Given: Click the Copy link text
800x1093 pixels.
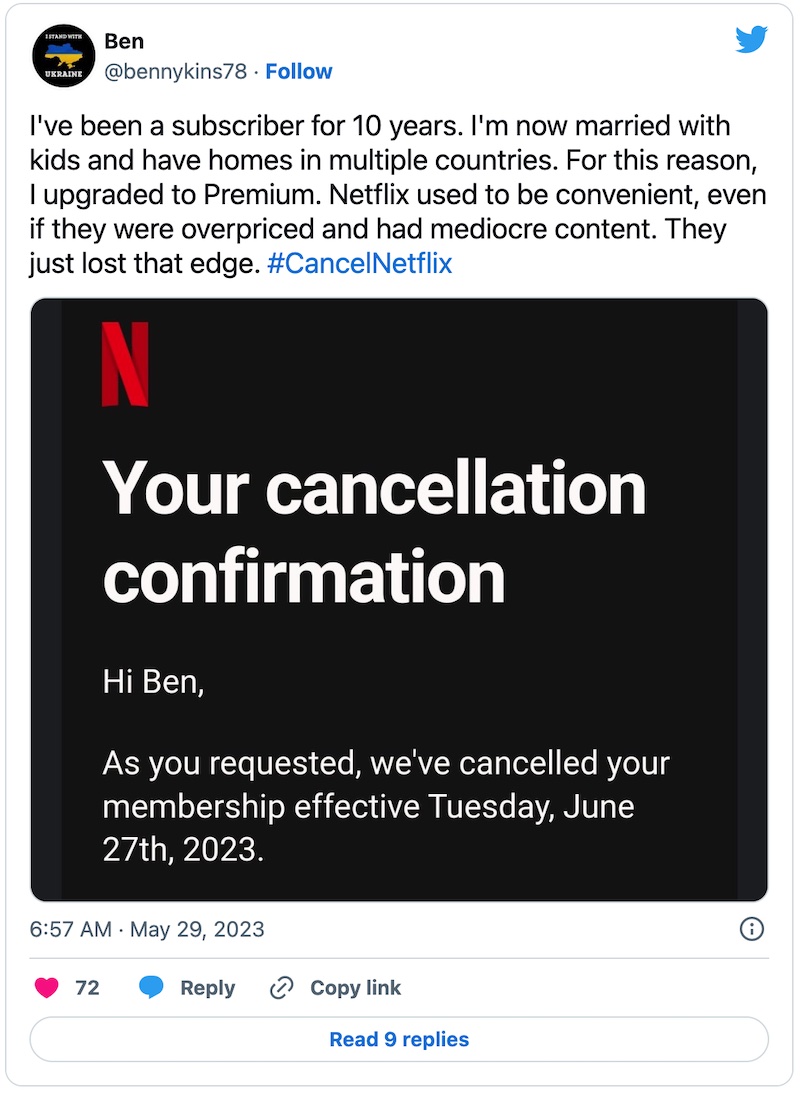Looking at the screenshot, I should [355, 988].
